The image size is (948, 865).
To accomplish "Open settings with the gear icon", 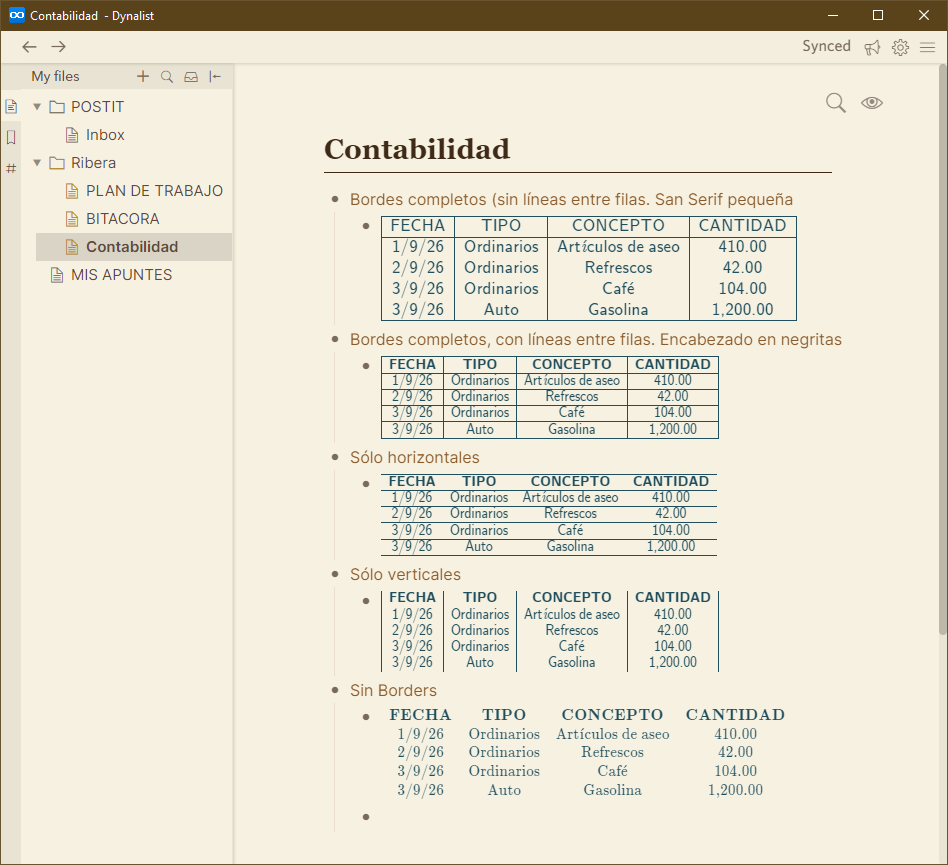I will pos(900,47).
